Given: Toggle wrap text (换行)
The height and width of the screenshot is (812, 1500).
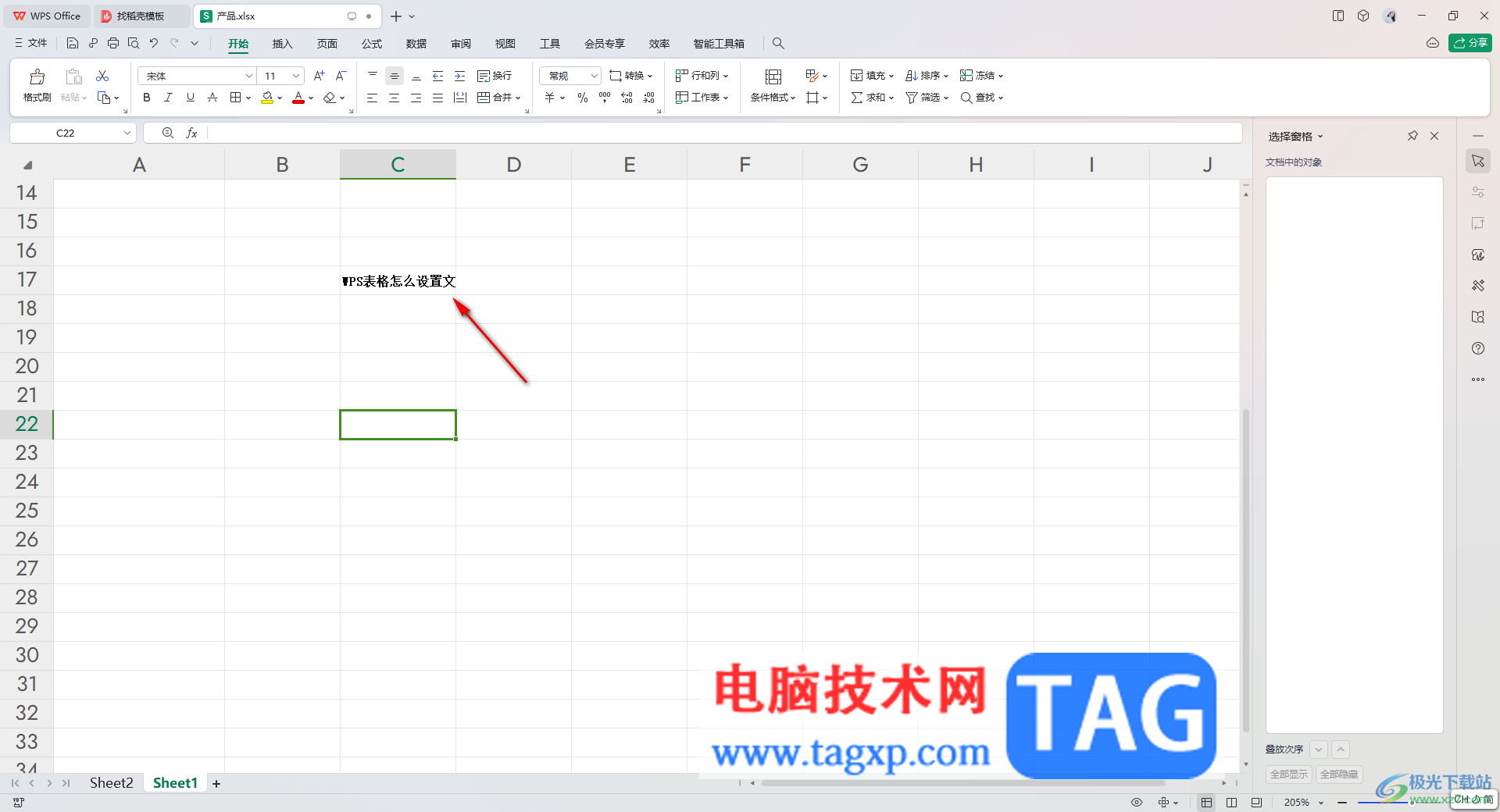Looking at the screenshot, I should (495, 76).
